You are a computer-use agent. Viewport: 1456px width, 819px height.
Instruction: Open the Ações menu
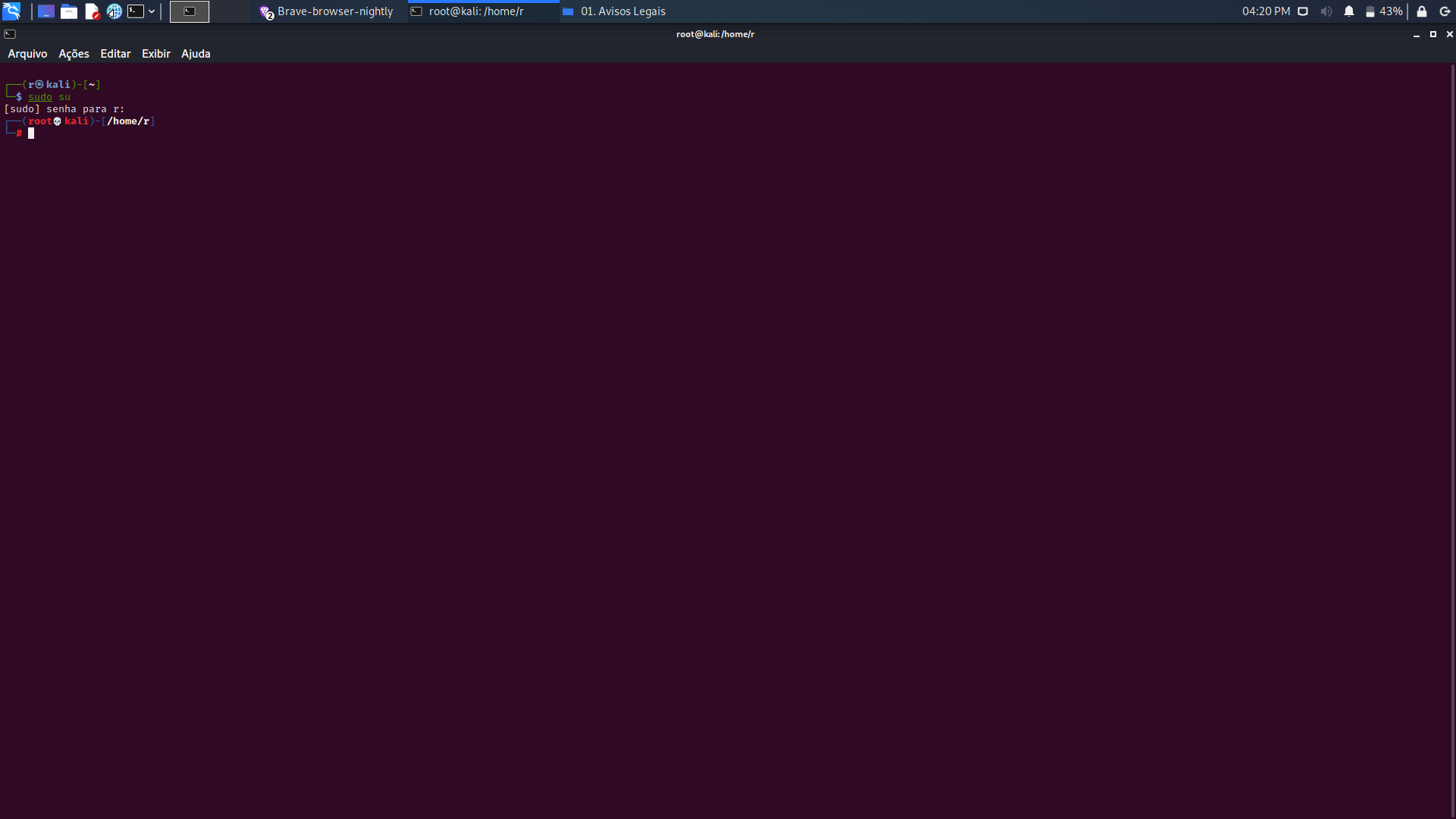(x=74, y=54)
